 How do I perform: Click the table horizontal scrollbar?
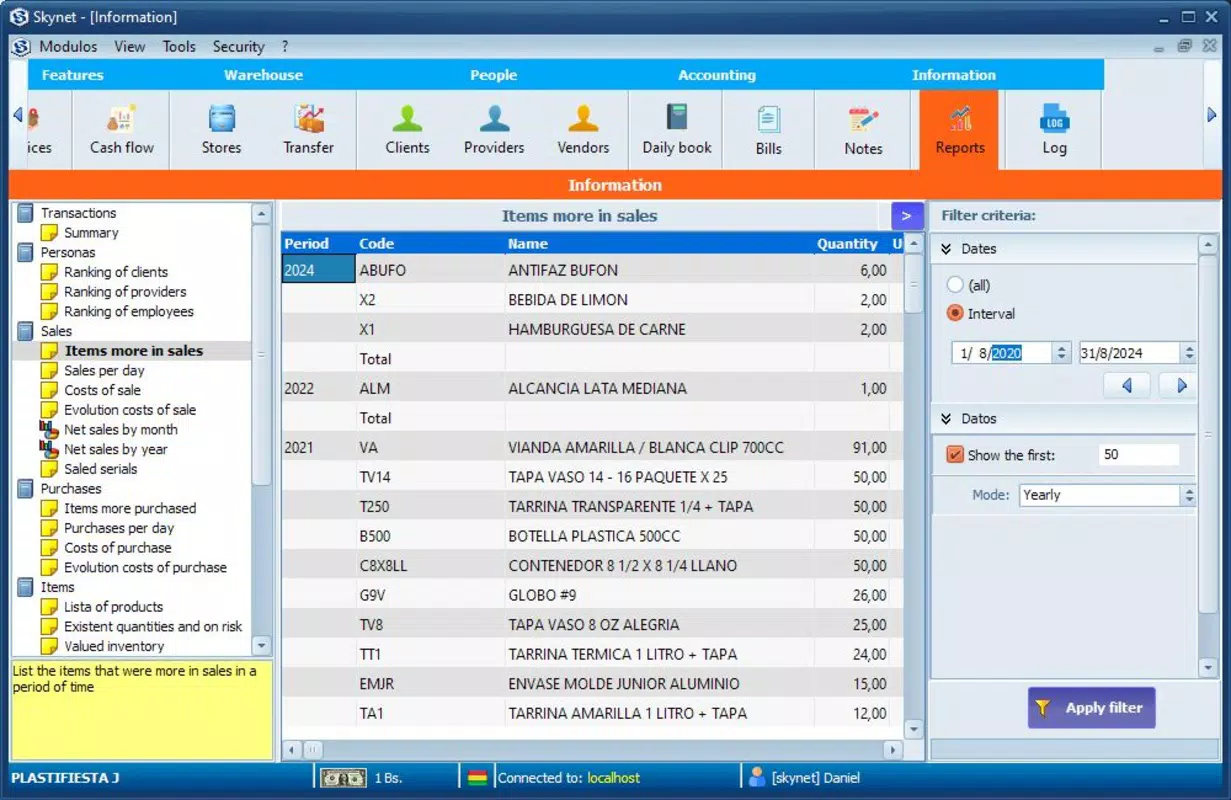(x=593, y=749)
